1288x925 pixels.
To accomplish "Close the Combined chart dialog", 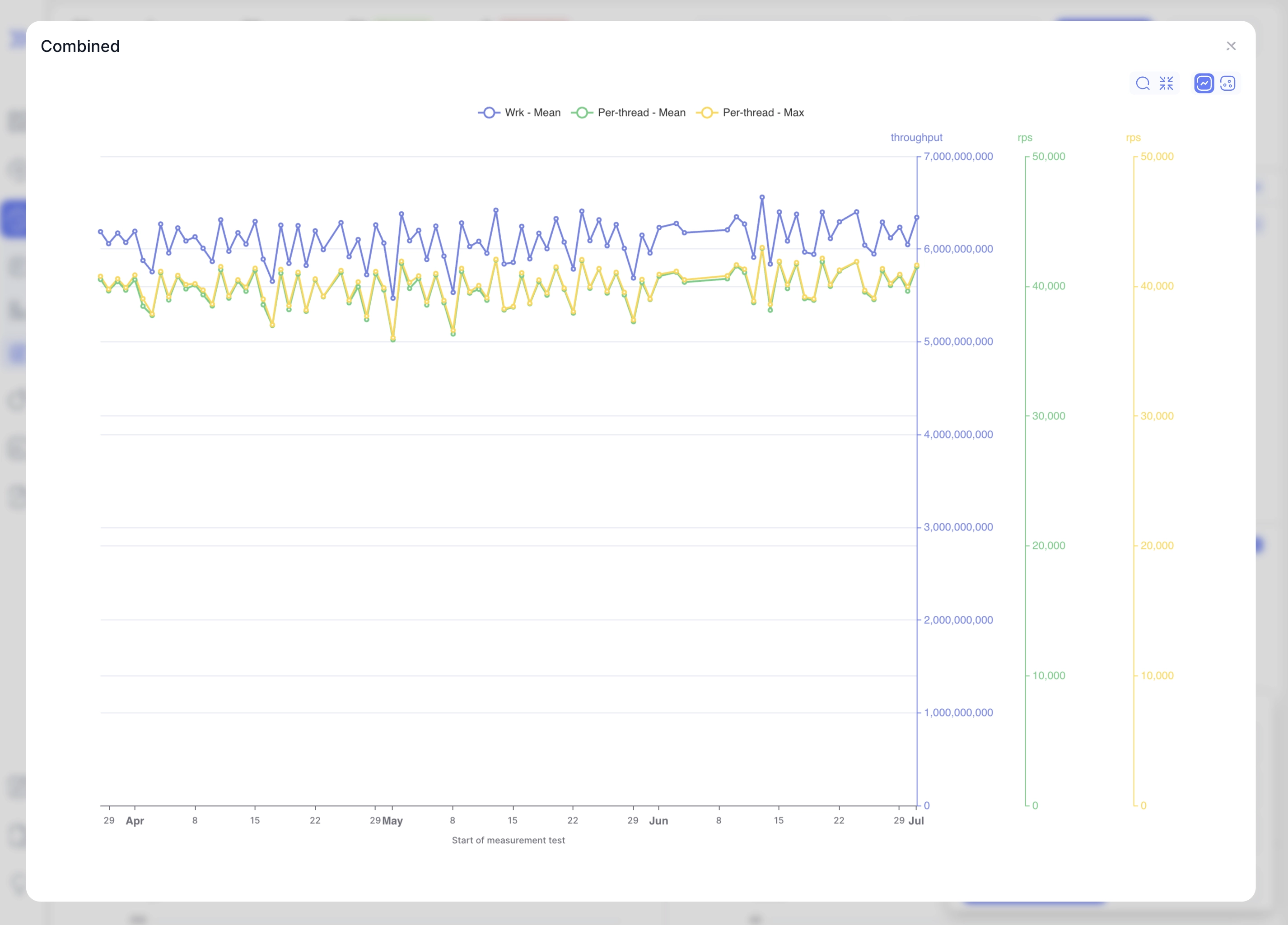I will (x=1231, y=46).
